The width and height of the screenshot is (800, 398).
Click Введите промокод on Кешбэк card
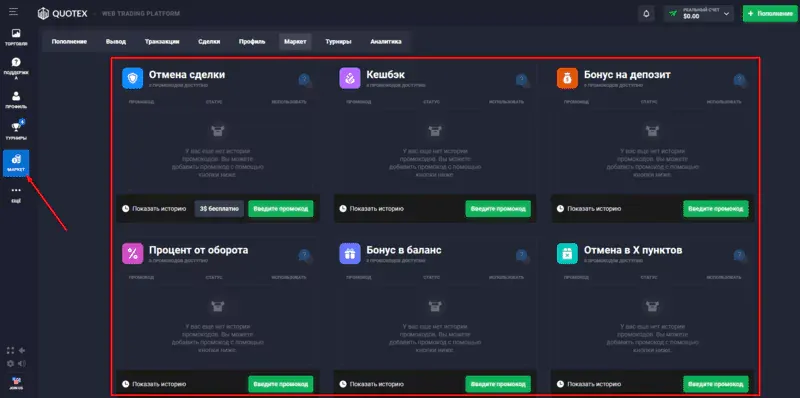click(x=498, y=209)
